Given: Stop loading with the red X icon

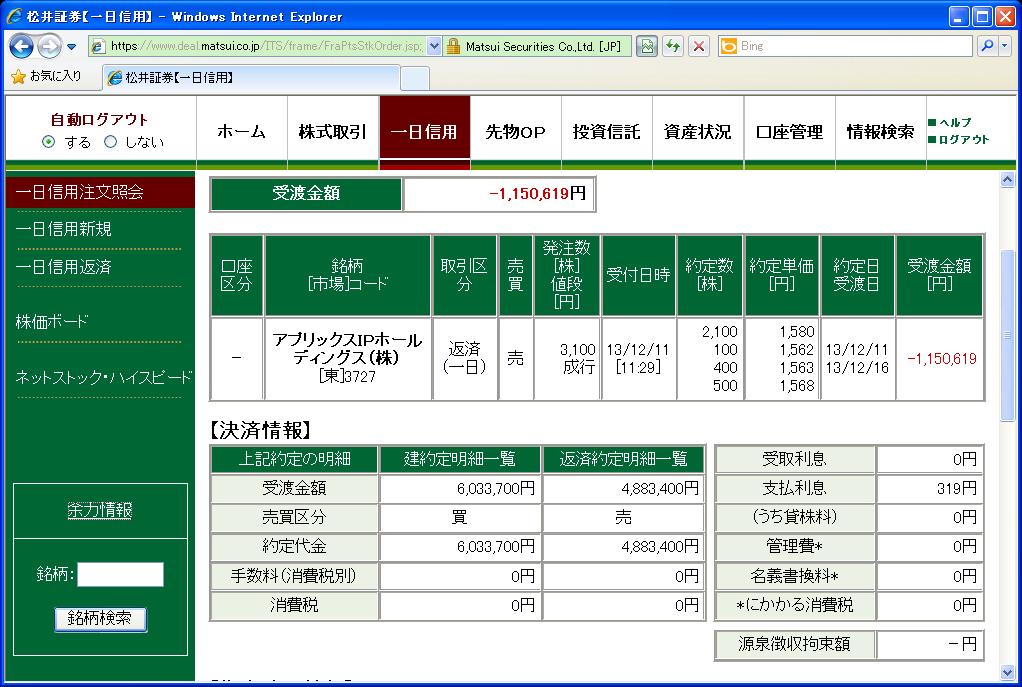Looking at the screenshot, I should (699, 46).
